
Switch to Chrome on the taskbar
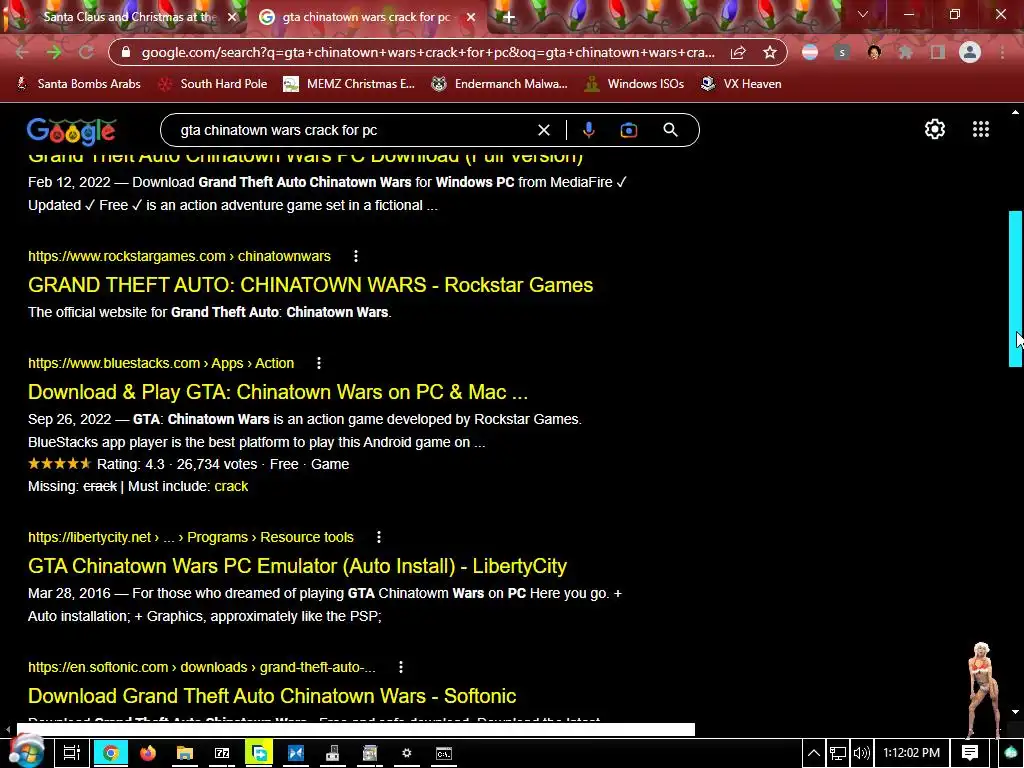click(x=110, y=753)
